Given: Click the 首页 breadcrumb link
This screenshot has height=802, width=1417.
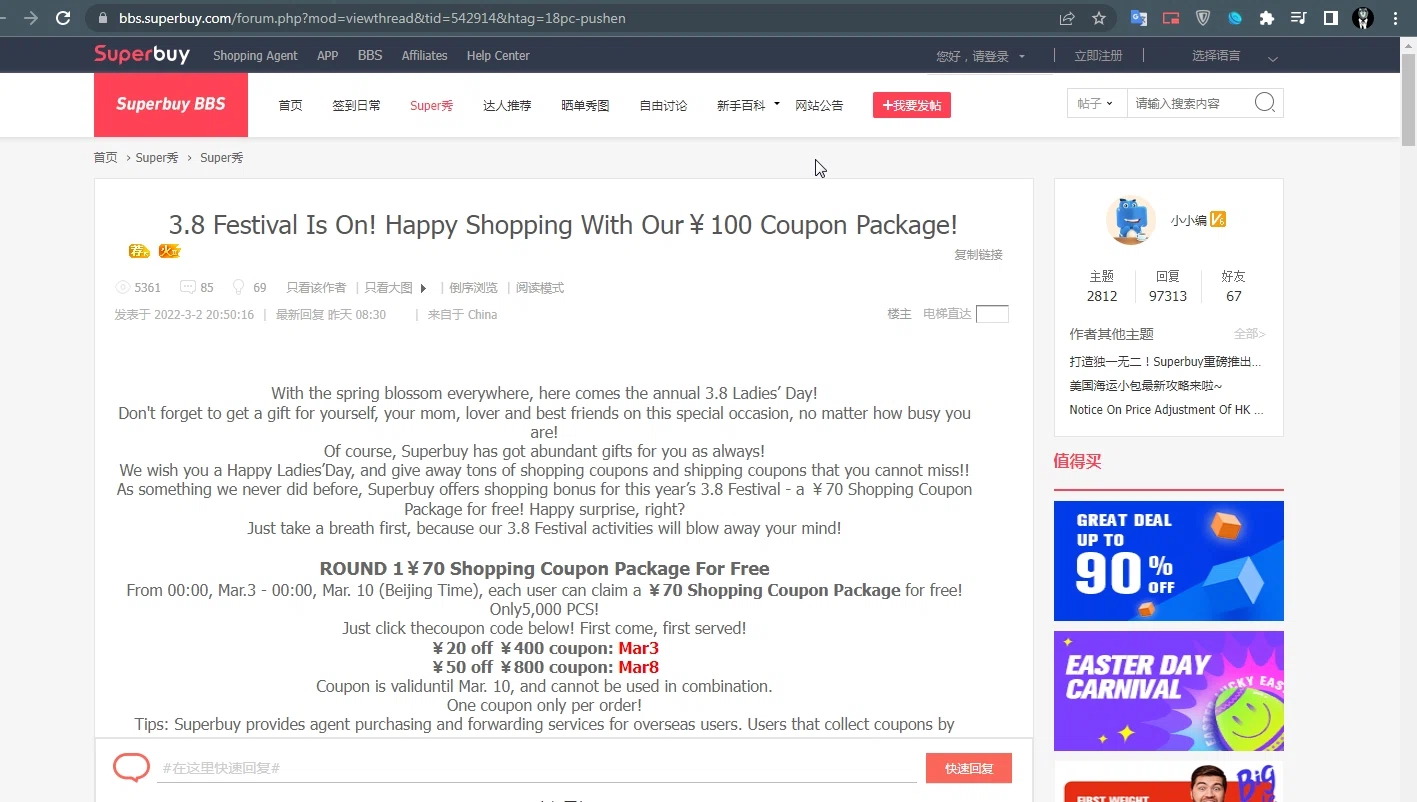Looking at the screenshot, I should click(x=105, y=158).
